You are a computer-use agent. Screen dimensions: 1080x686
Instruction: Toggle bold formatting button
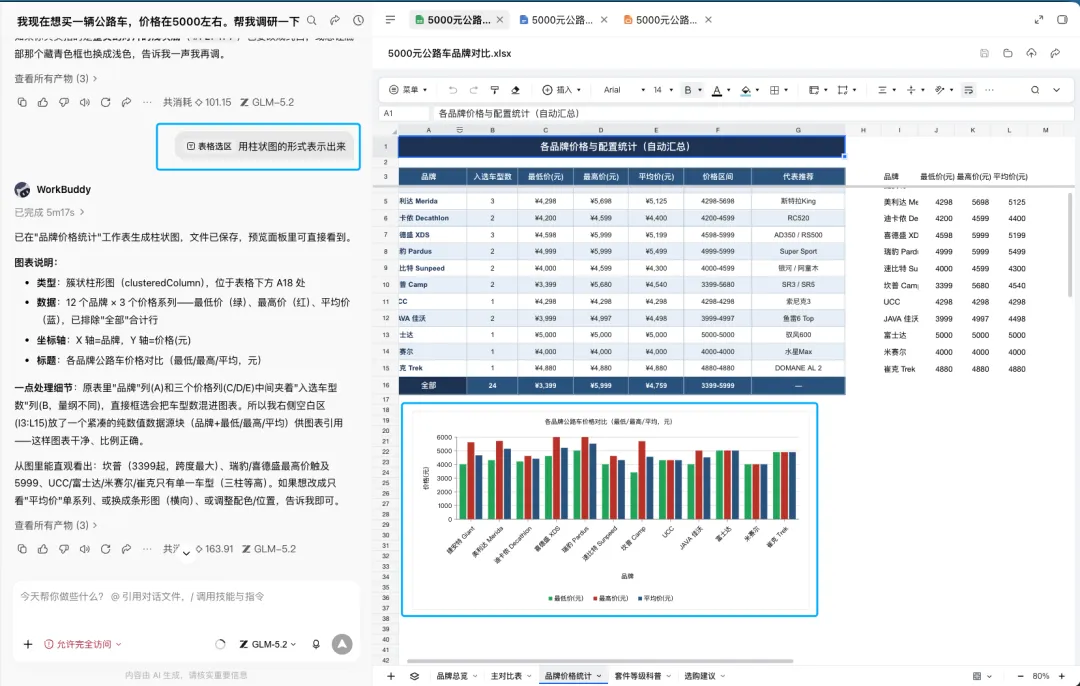point(687,90)
